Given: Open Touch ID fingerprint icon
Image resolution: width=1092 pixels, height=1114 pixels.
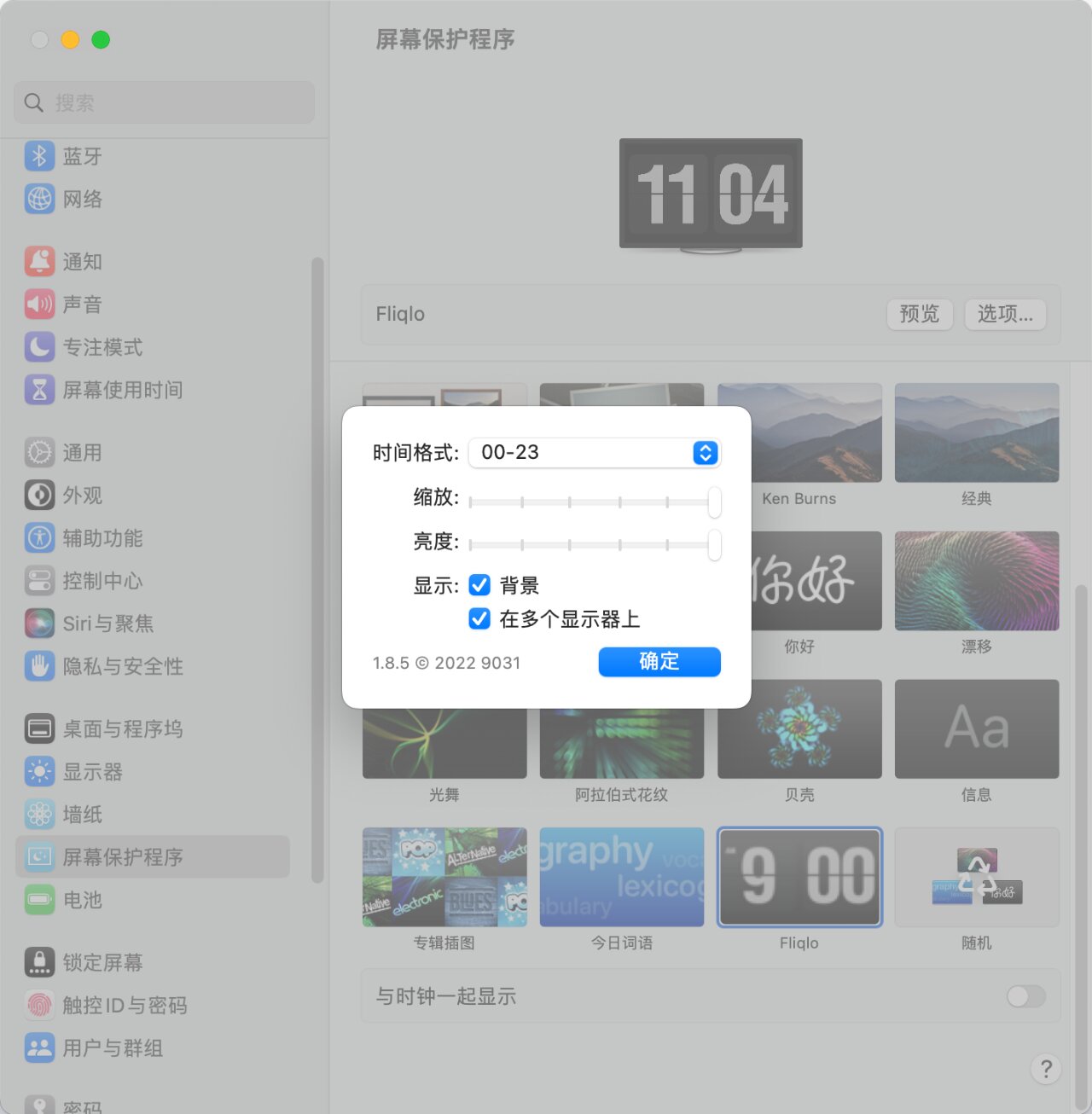Looking at the screenshot, I should tap(39, 1005).
